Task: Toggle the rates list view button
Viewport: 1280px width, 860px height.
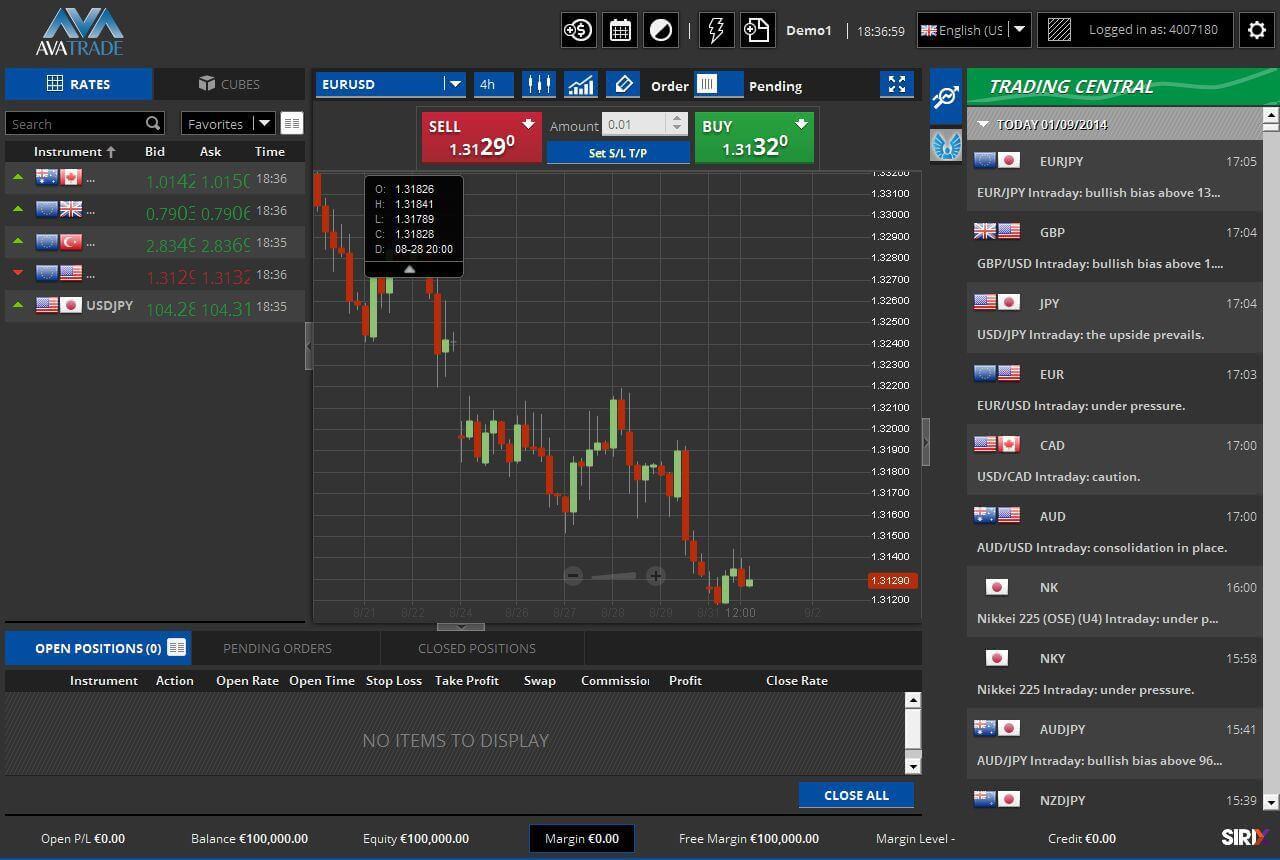Action: (292, 124)
